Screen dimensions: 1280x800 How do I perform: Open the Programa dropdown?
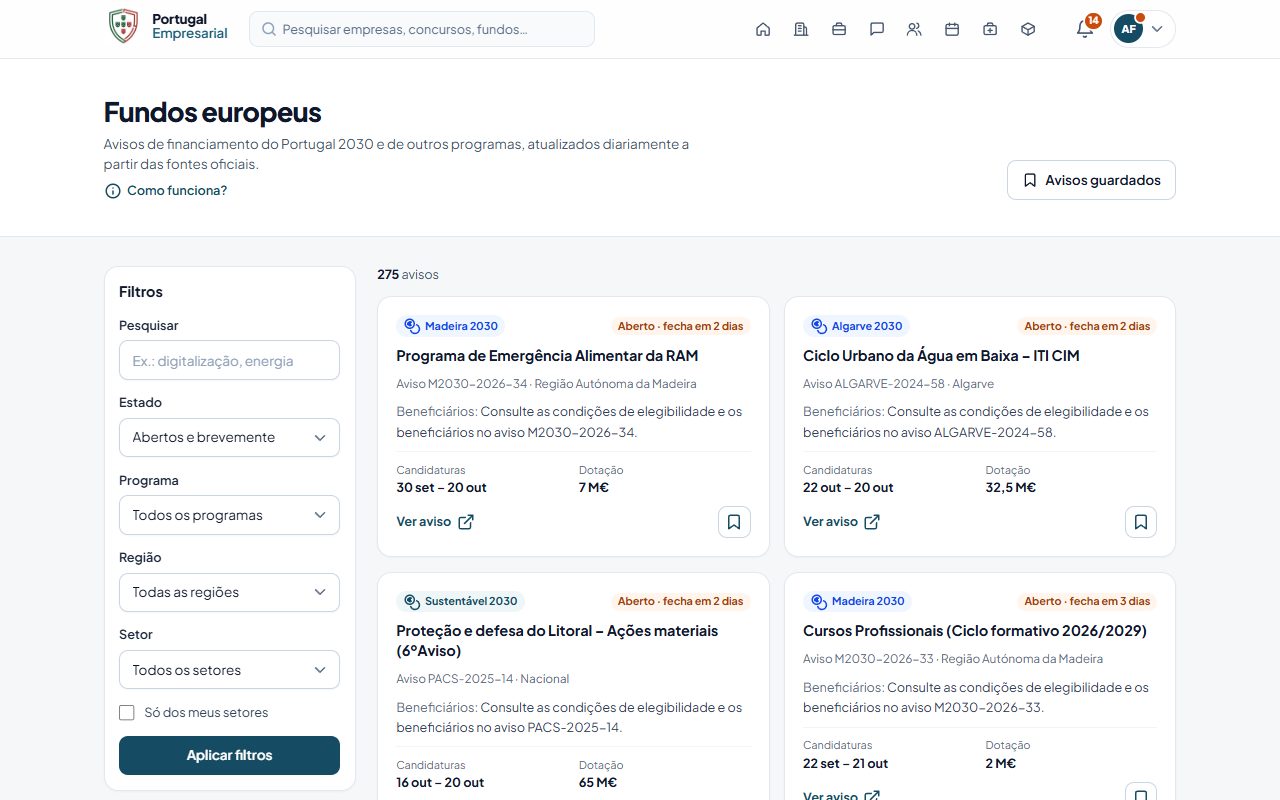tap(229, 515)
